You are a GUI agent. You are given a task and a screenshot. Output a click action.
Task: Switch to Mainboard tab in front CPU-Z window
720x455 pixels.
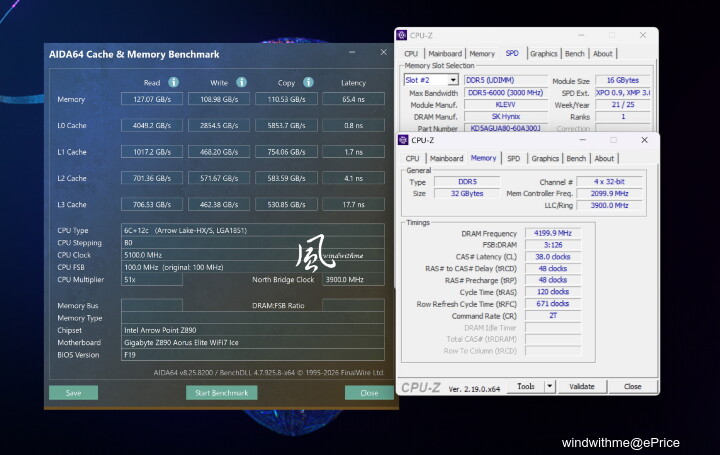[x=446, y=158]
